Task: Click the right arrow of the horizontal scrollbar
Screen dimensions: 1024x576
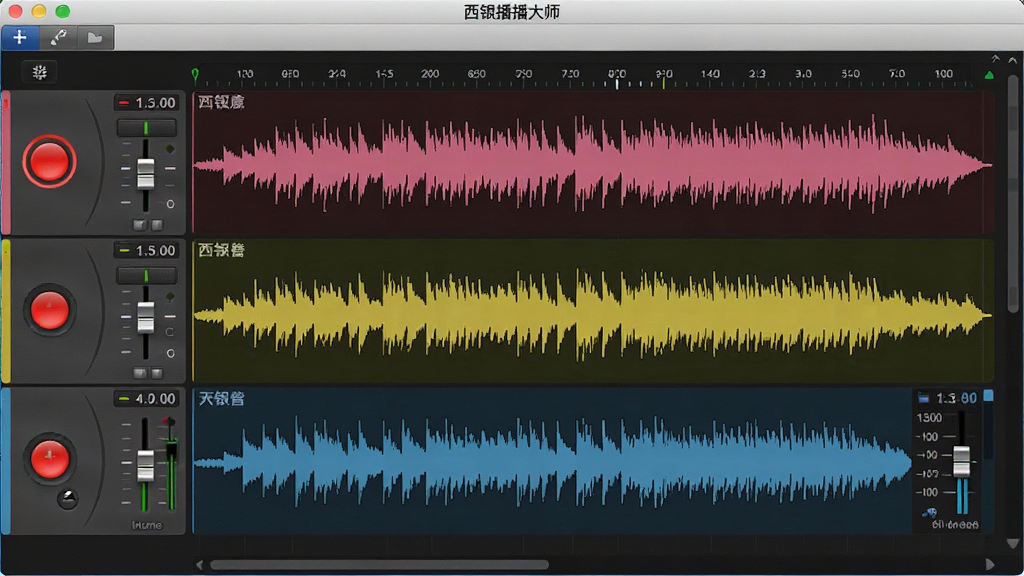Action: point(990,564)
